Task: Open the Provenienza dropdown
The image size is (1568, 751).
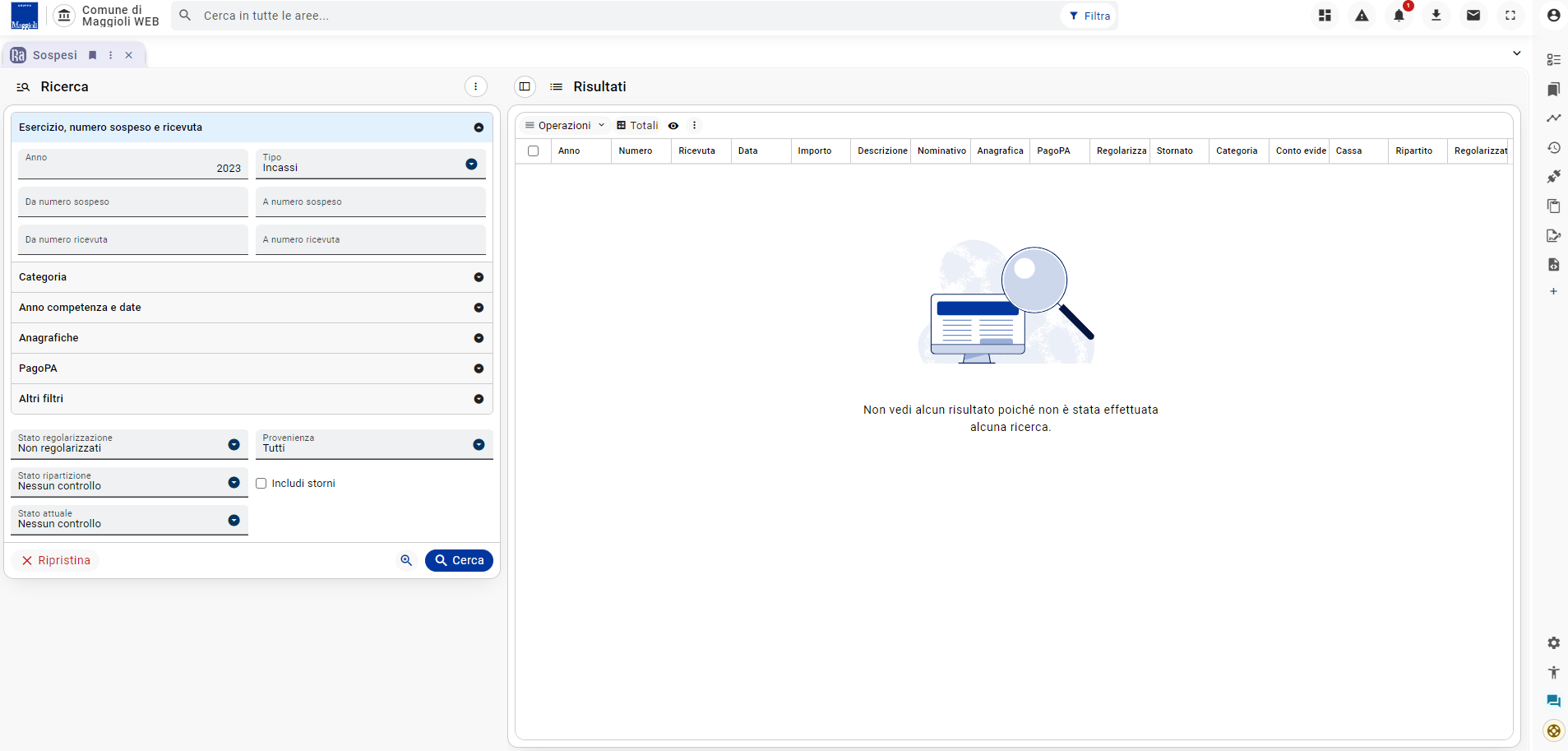Action: pyautogui.click(x=374, y=444)
